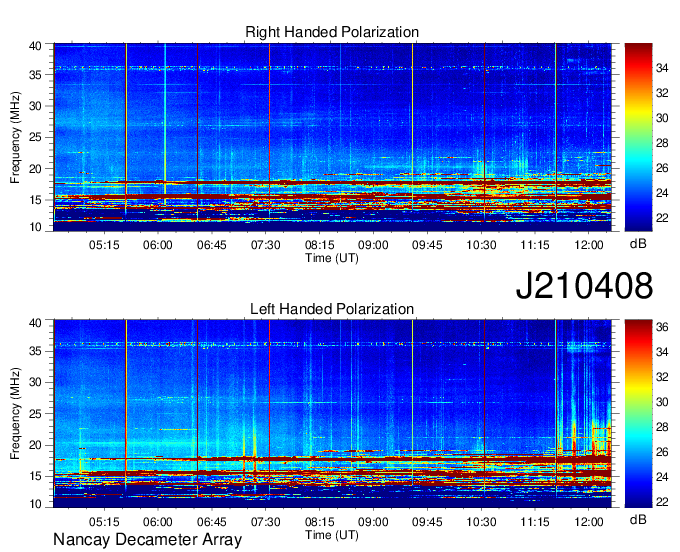The height and width of the screenshot is (552, 680).
Task: Click "06:00" tick on Left Handed time axis
Action: tap(158, 522)
